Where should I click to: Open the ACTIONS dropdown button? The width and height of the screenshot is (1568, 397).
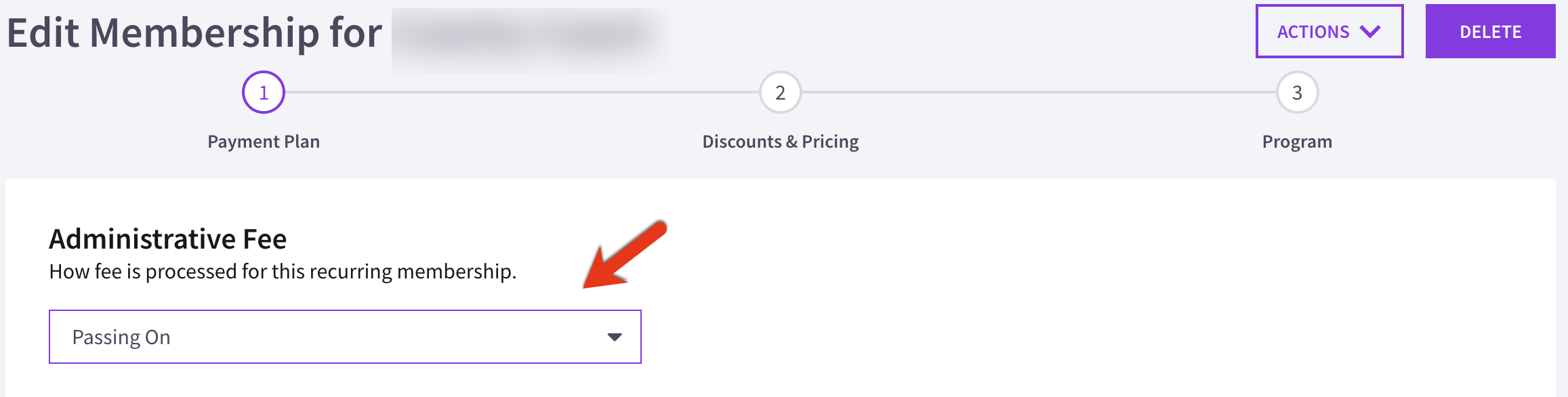coord(1329,31)
